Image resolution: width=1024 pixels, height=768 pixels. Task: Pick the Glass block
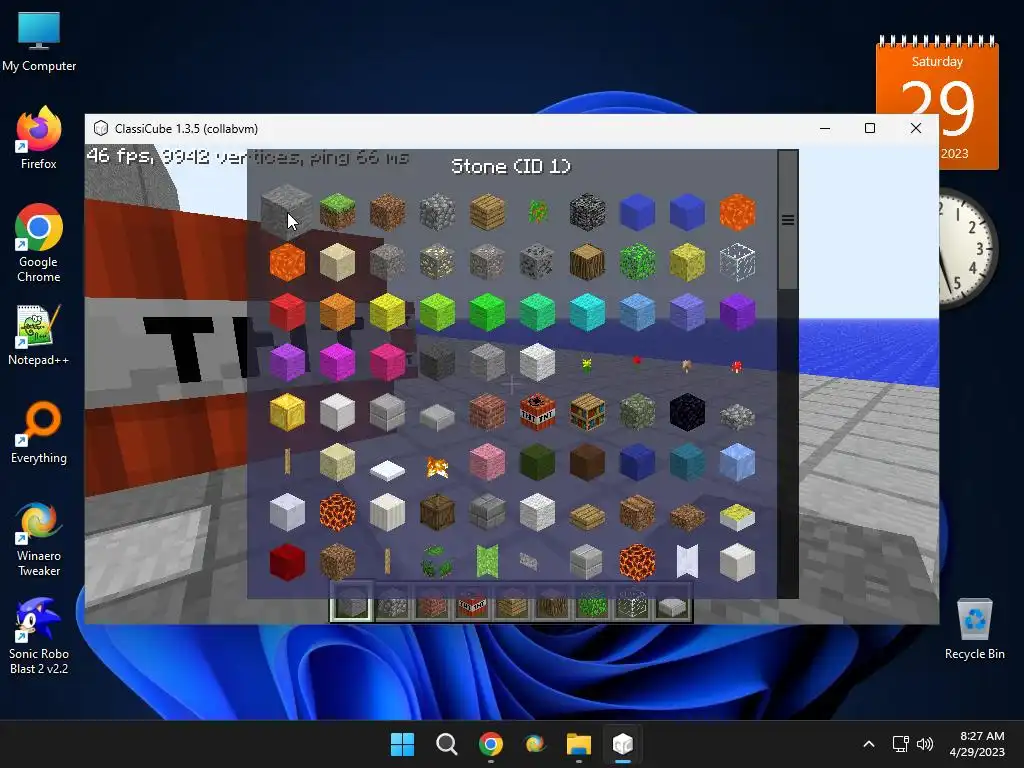pos(737,262)
